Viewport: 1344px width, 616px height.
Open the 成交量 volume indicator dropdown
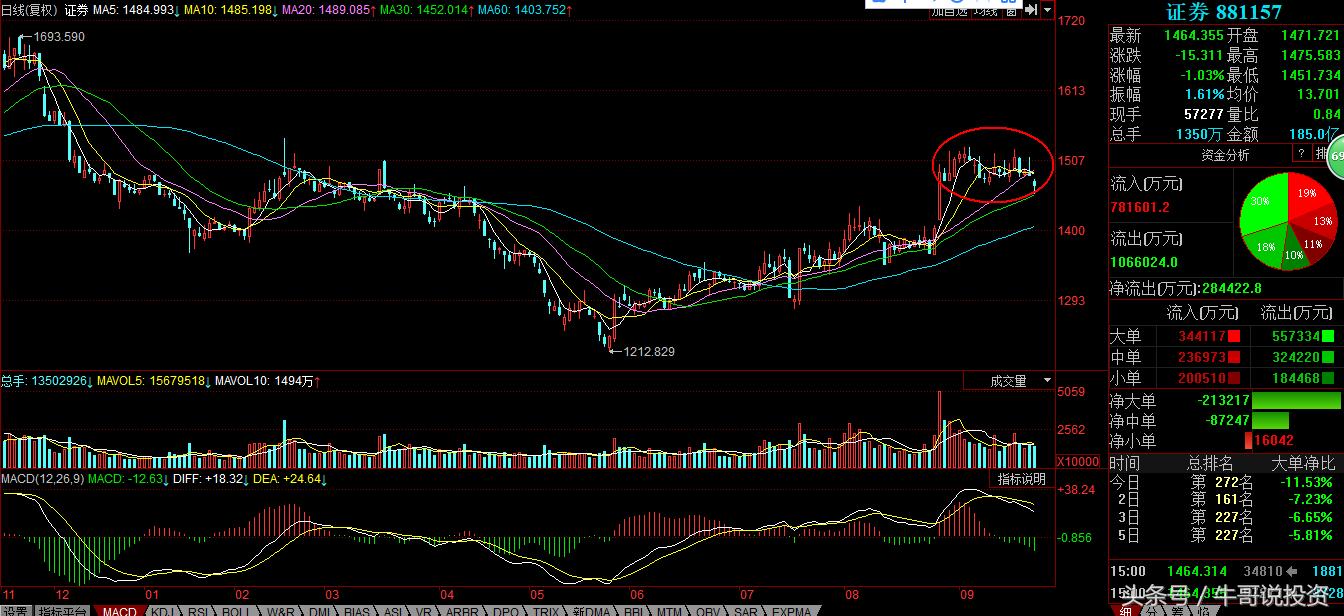pos(1010,381)
